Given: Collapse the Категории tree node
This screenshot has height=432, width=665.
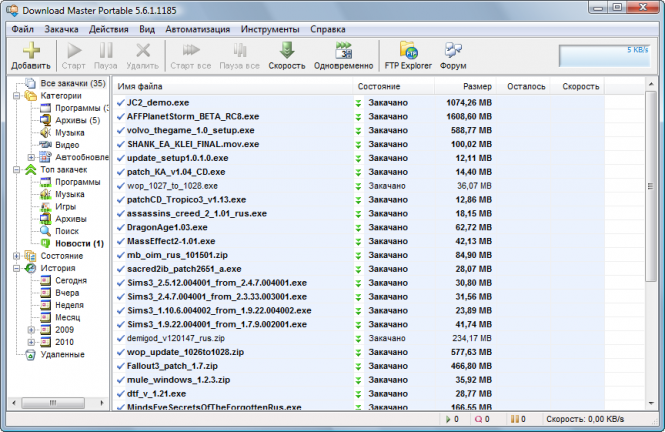Looking at the screenshot, I should (17, 96).
